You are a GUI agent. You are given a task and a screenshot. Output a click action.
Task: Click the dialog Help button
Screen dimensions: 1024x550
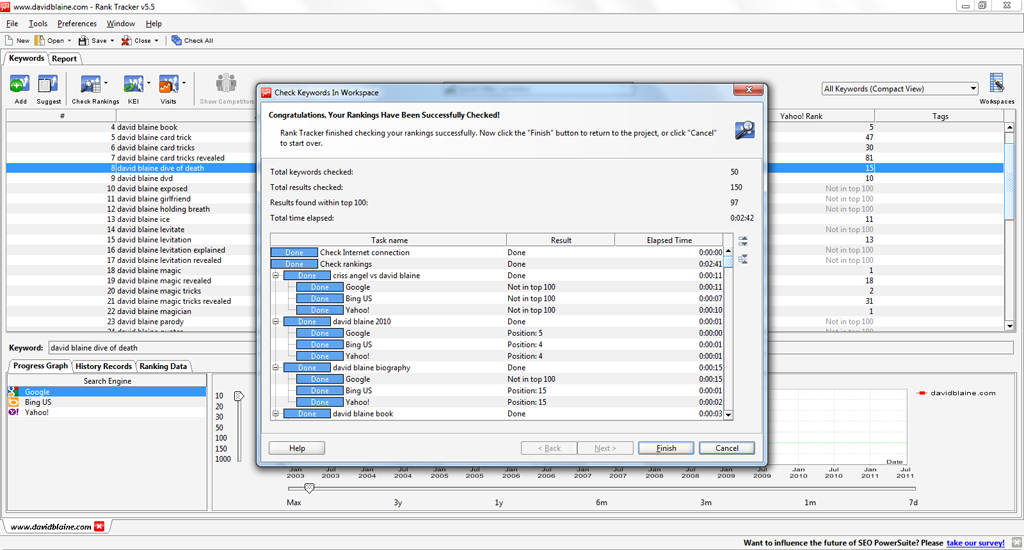(x=297, y=448)
